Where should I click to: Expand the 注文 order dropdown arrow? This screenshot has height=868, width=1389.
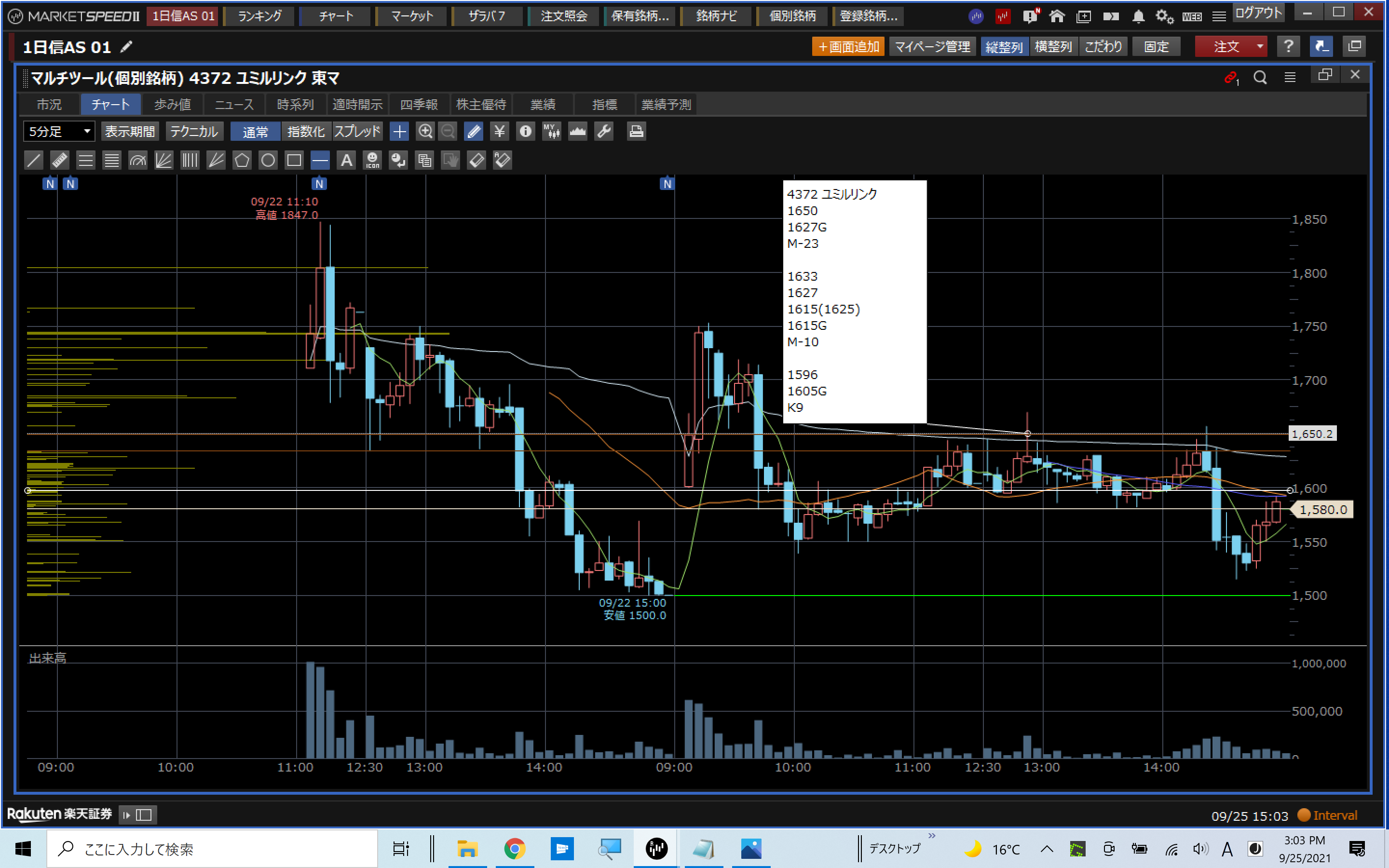(1260, 46)
